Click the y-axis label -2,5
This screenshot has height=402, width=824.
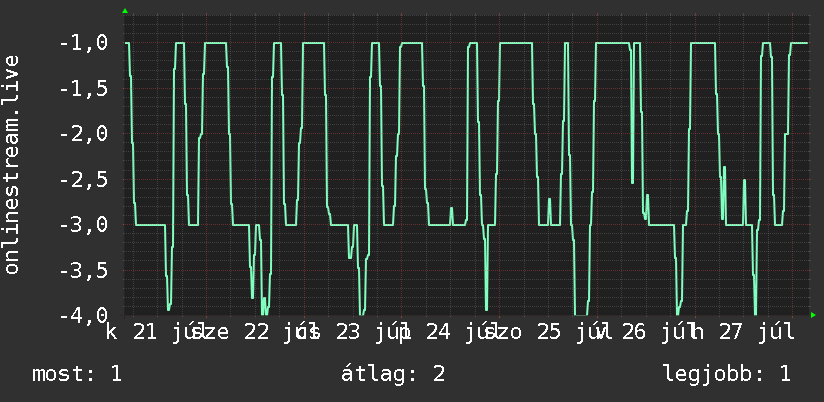point(84,179)
